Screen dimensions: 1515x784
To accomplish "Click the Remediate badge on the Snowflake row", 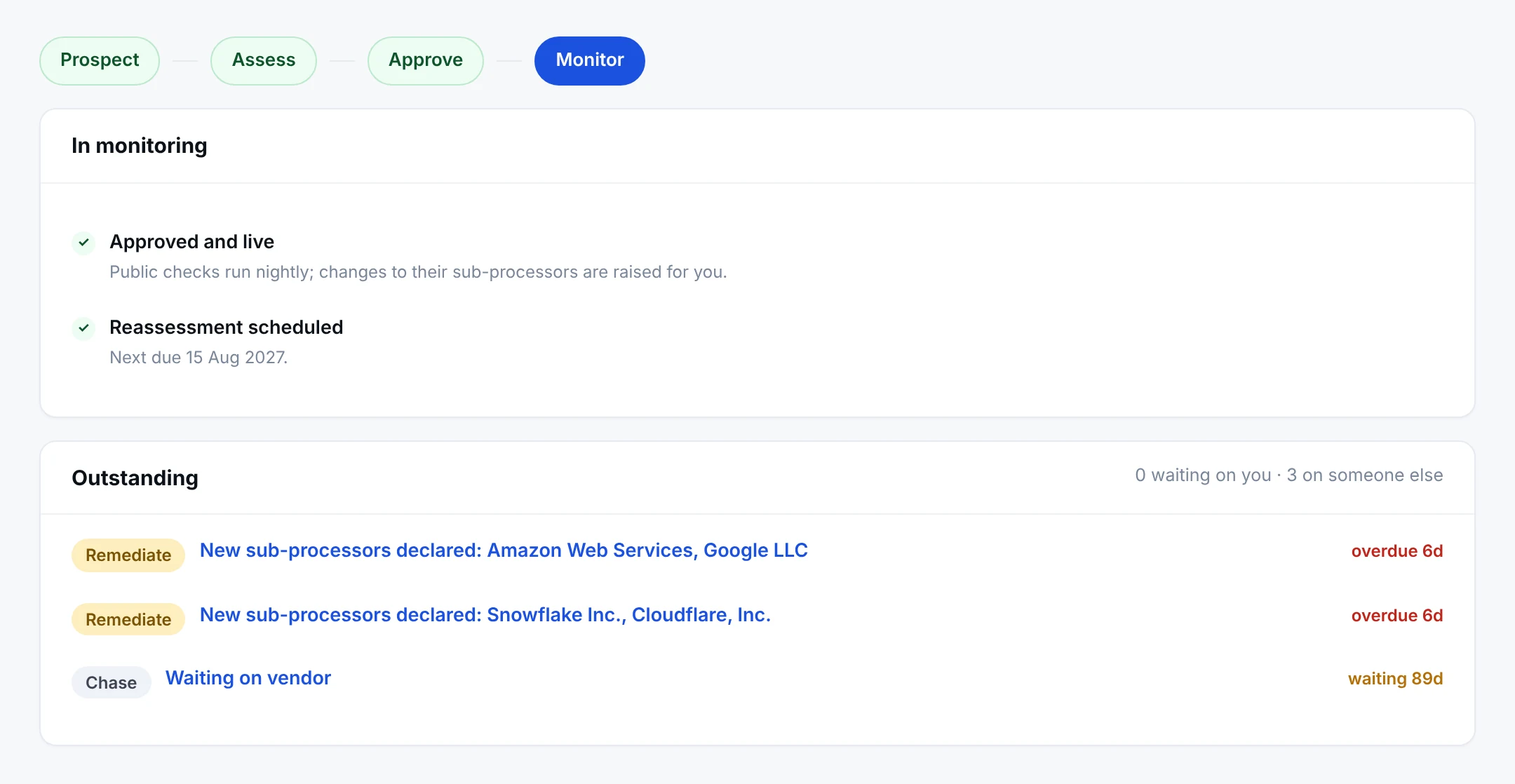I will tap(128, 620).
